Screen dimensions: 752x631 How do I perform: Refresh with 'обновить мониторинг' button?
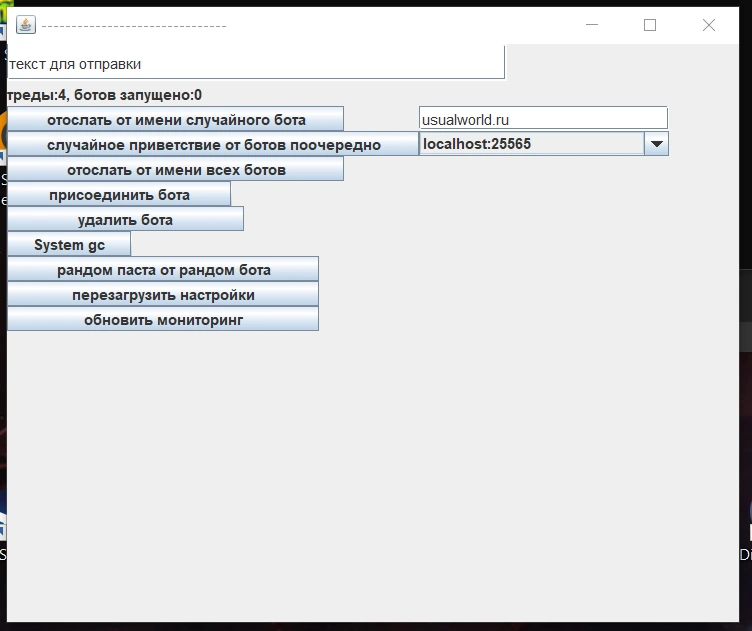click(163, 320)
